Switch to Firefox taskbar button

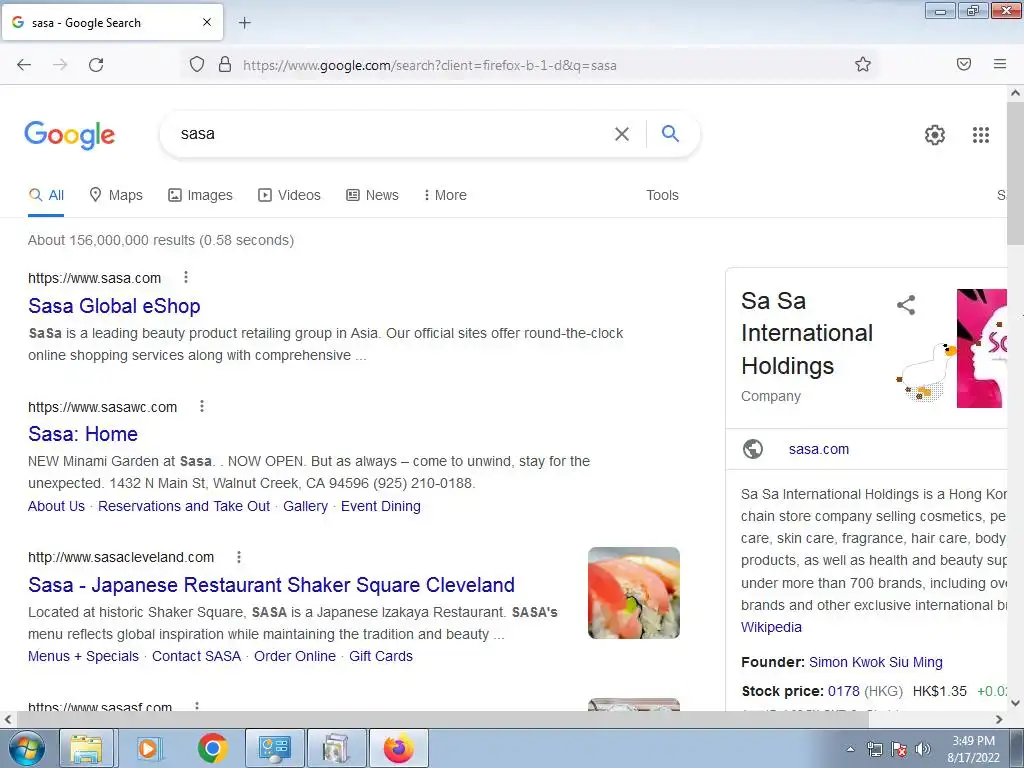point(399,748)
